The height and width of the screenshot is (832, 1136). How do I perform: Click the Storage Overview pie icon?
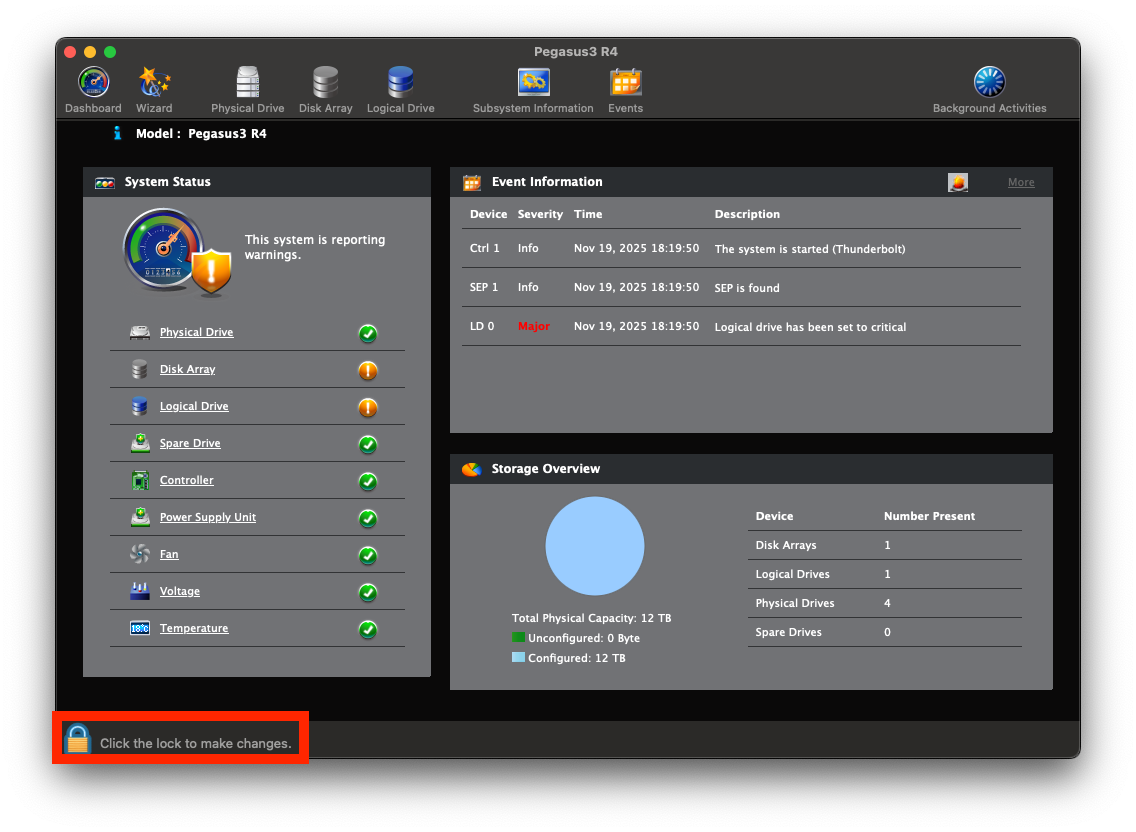pos(472,469)
